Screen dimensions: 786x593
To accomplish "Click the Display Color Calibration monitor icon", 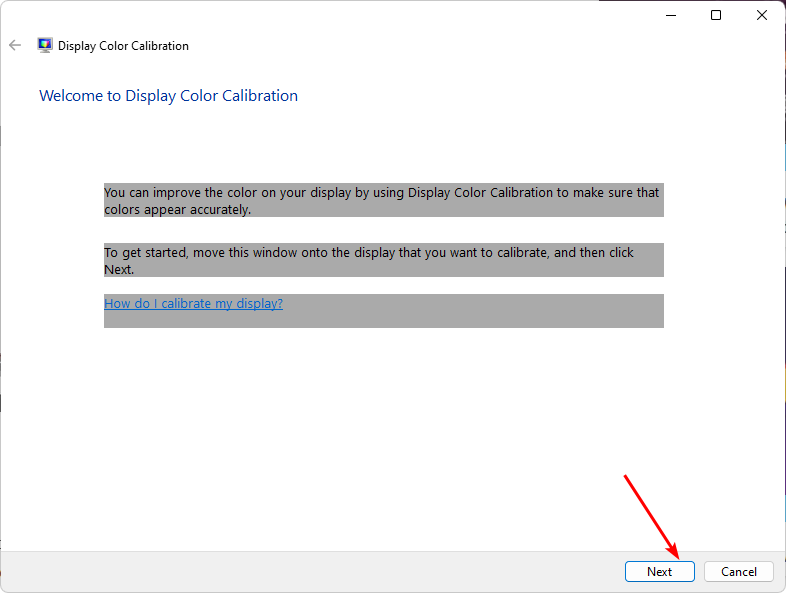I will tap(45, 46).
